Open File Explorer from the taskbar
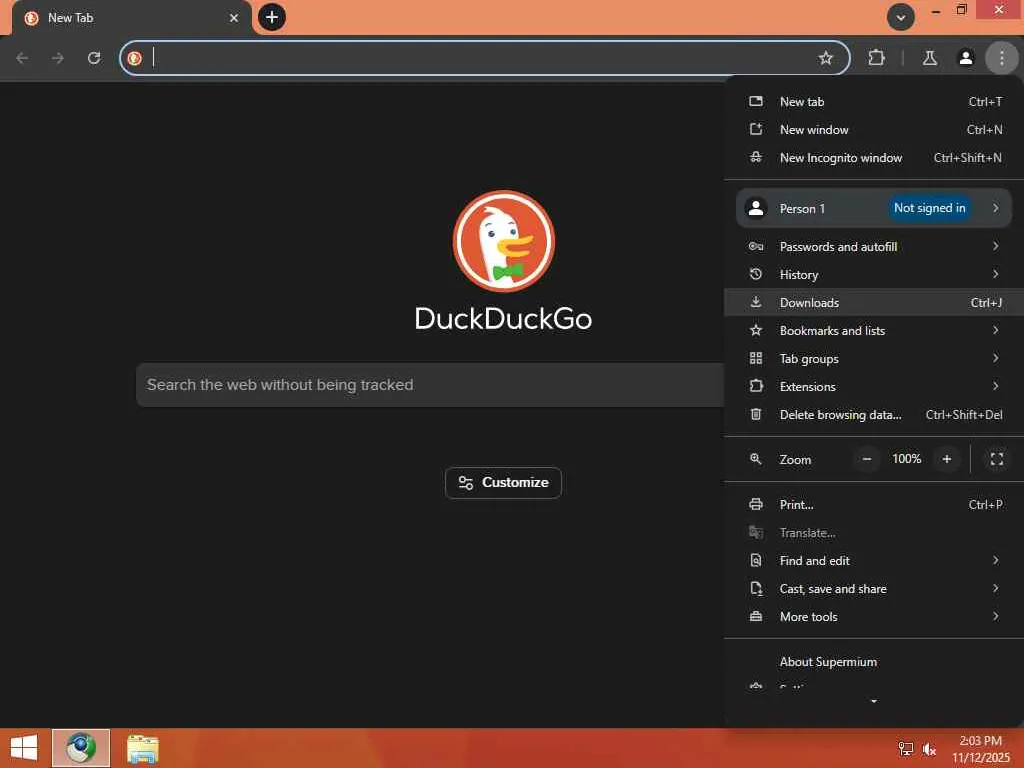Viewport: 1024px width, 768px height. (x=142, y=748)
